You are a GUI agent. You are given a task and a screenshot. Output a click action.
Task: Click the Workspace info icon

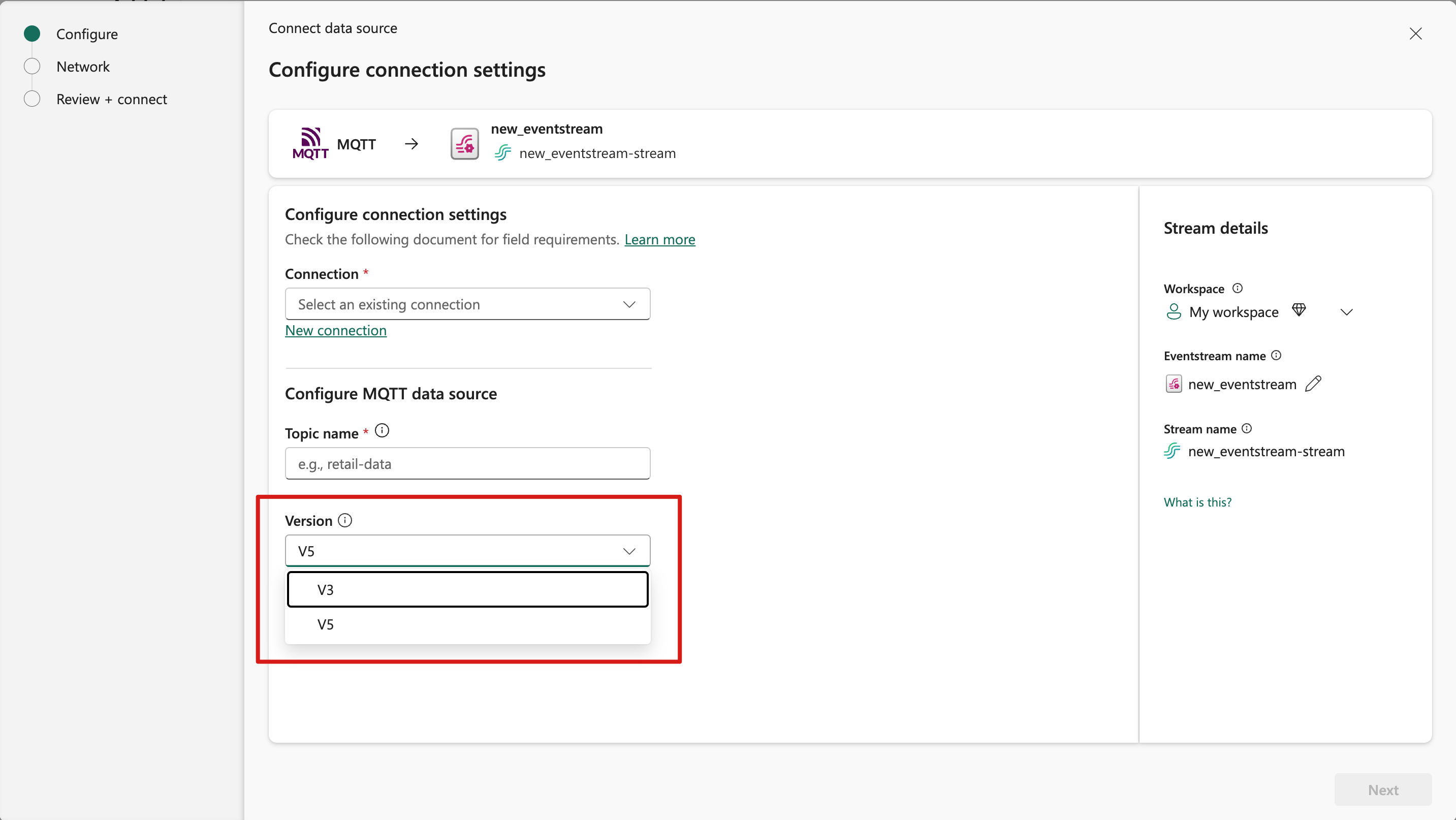1237,288
